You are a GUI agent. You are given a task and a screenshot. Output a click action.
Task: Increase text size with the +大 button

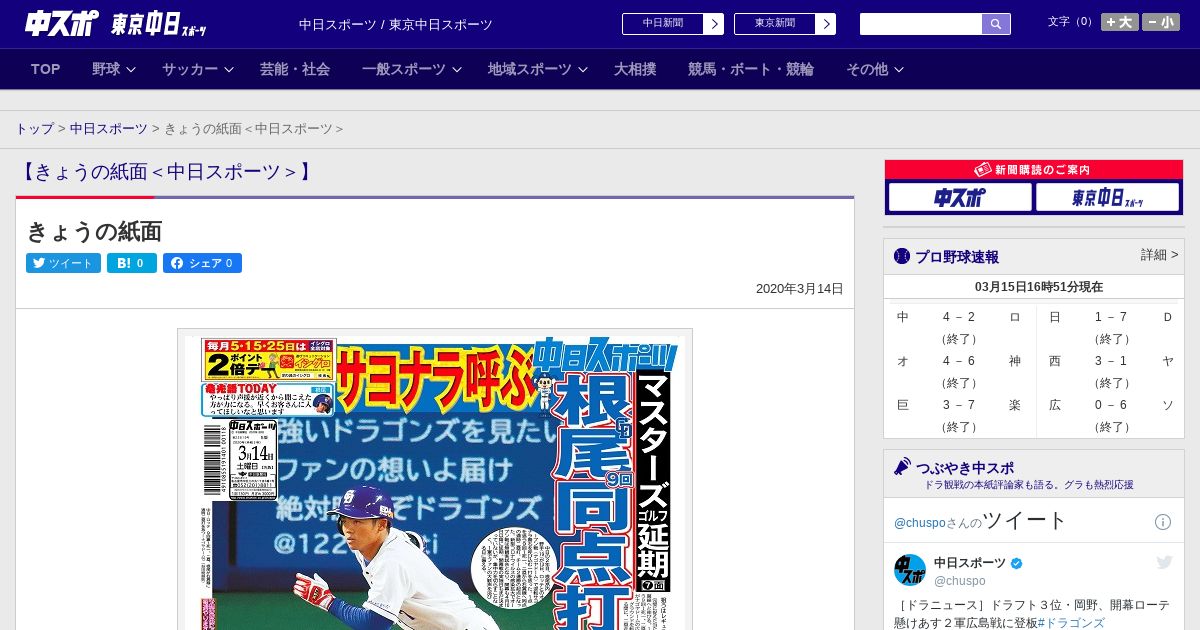coord(1119,22)
